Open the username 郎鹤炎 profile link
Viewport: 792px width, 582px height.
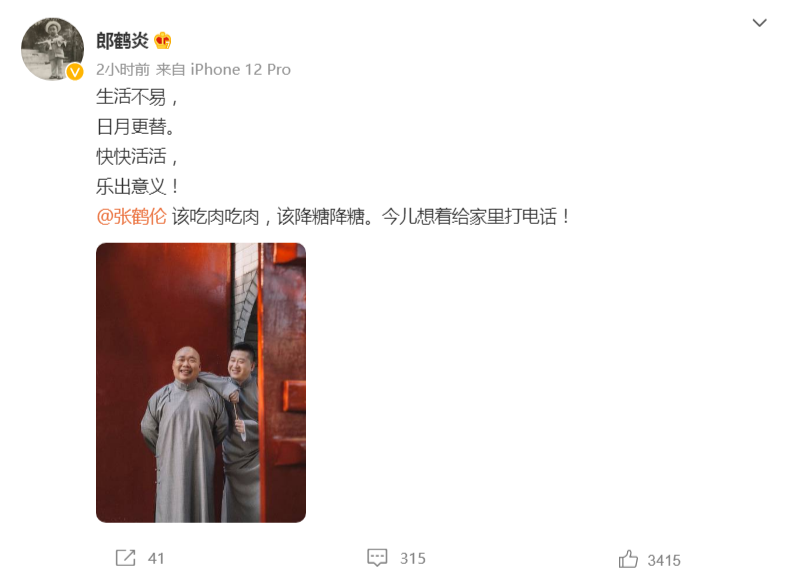click(x=122, y=41)
